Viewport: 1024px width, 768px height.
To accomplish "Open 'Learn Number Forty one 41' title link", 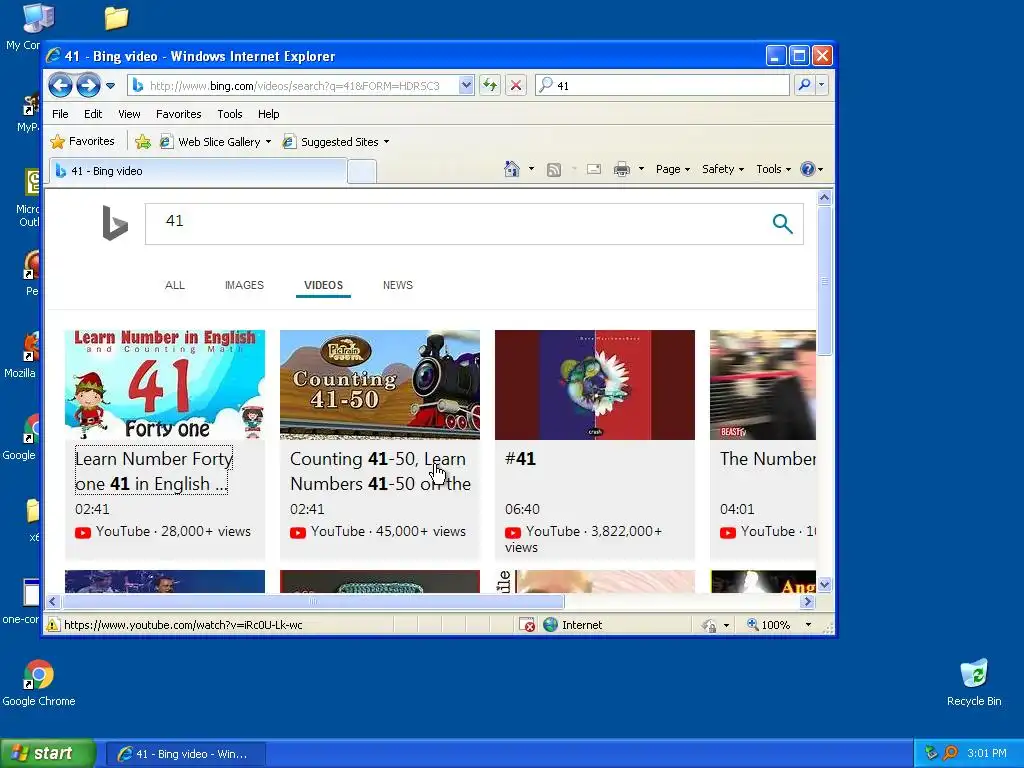I will (153, 471).
